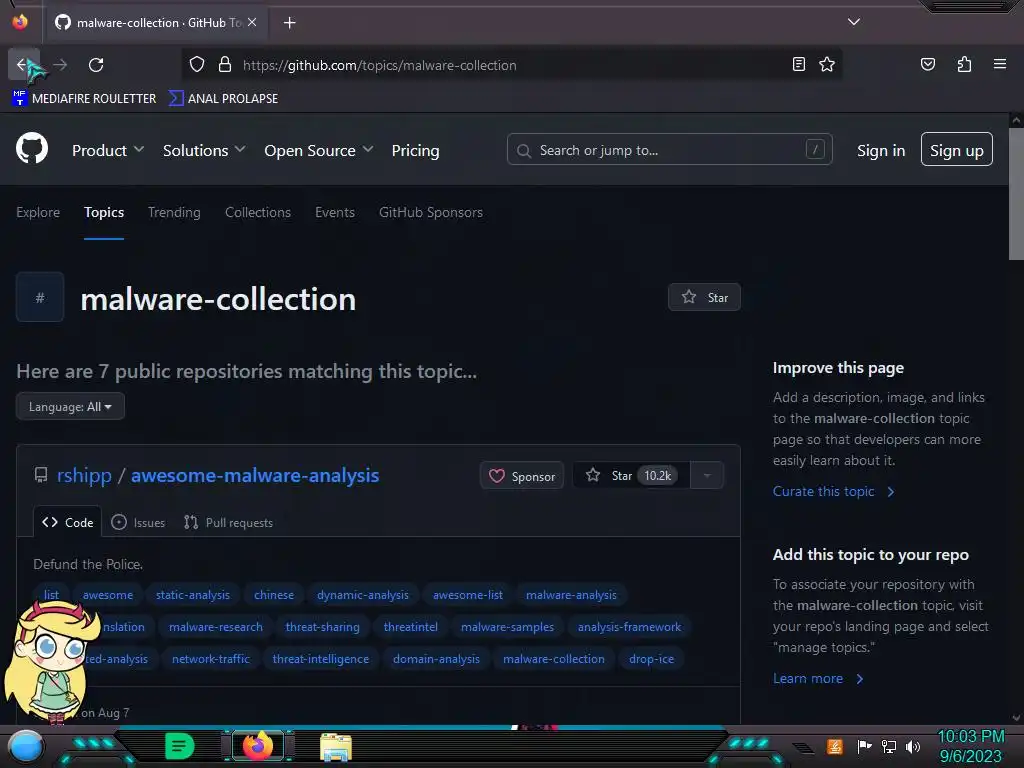Expand the Open Source menu
1024x768 pixels.
click(x=319, y=150)
